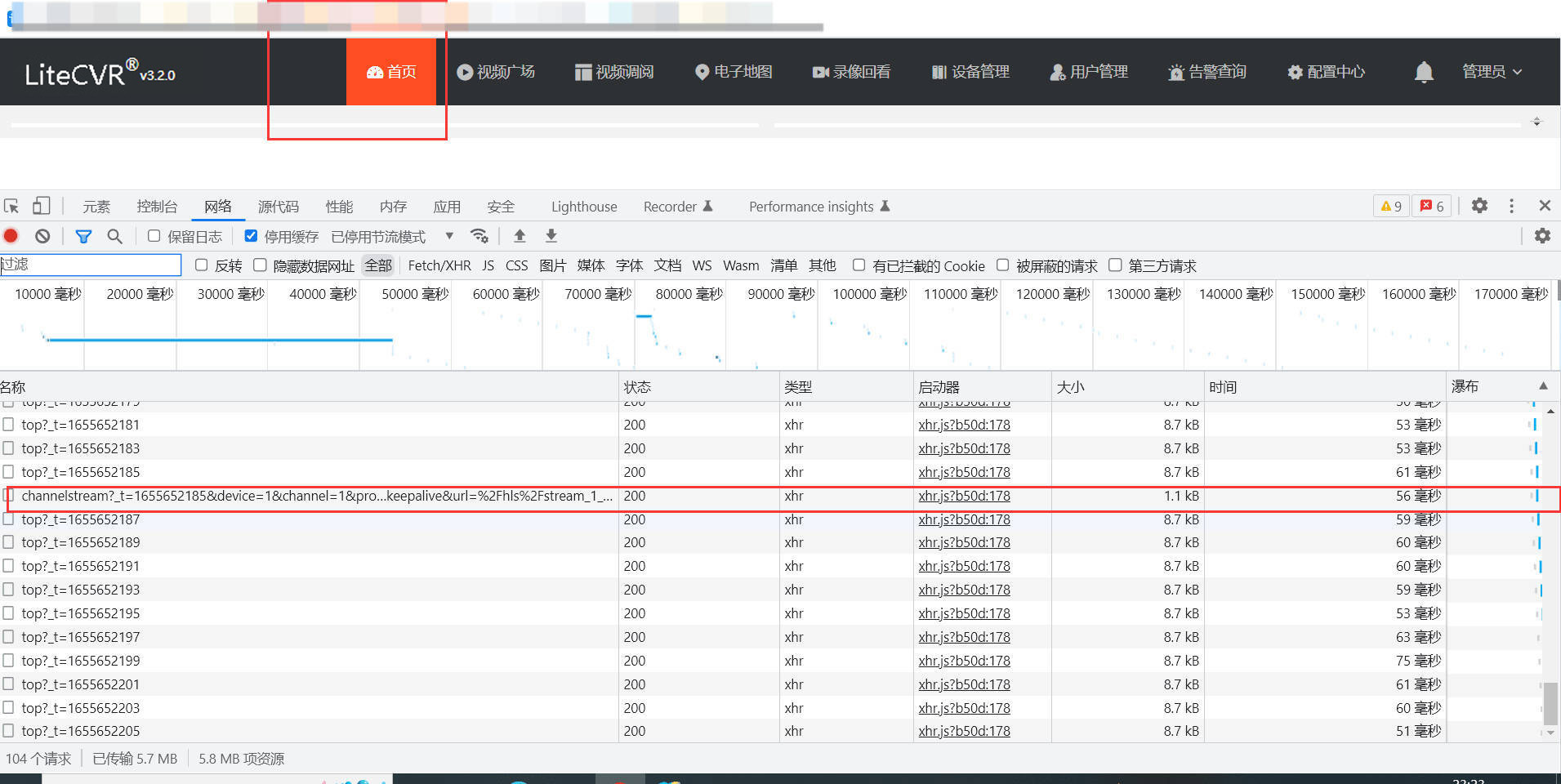Image resolution: width=1561 pixels, height=784 pixels.
Task: Open network conditions wifi icon
Action: [x=479, y=236]
